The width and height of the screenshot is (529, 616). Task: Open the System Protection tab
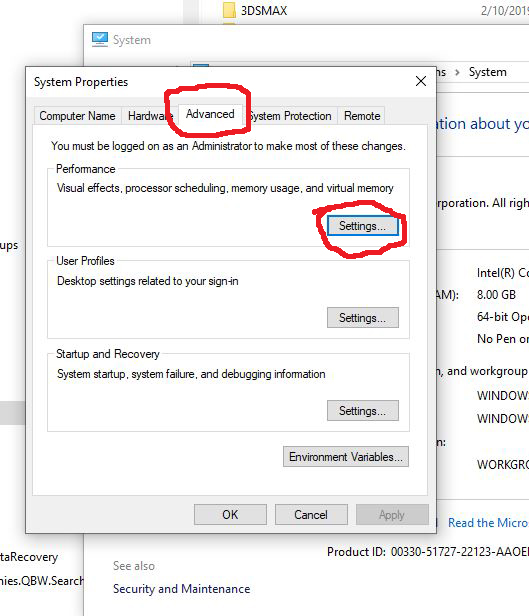[291, 116]
